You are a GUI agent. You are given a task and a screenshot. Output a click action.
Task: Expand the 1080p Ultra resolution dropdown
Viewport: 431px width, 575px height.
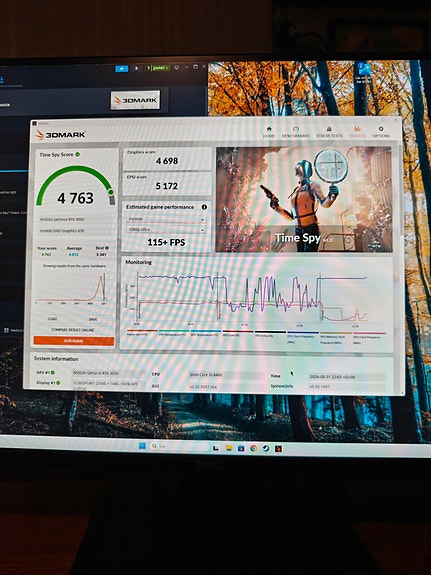(x=166, y=230)
